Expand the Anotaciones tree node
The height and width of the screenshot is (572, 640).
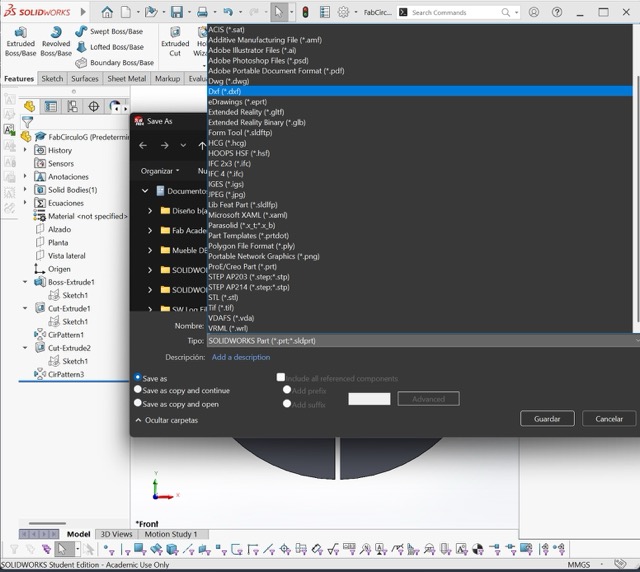pyautogui.click(x=25, y=176)
